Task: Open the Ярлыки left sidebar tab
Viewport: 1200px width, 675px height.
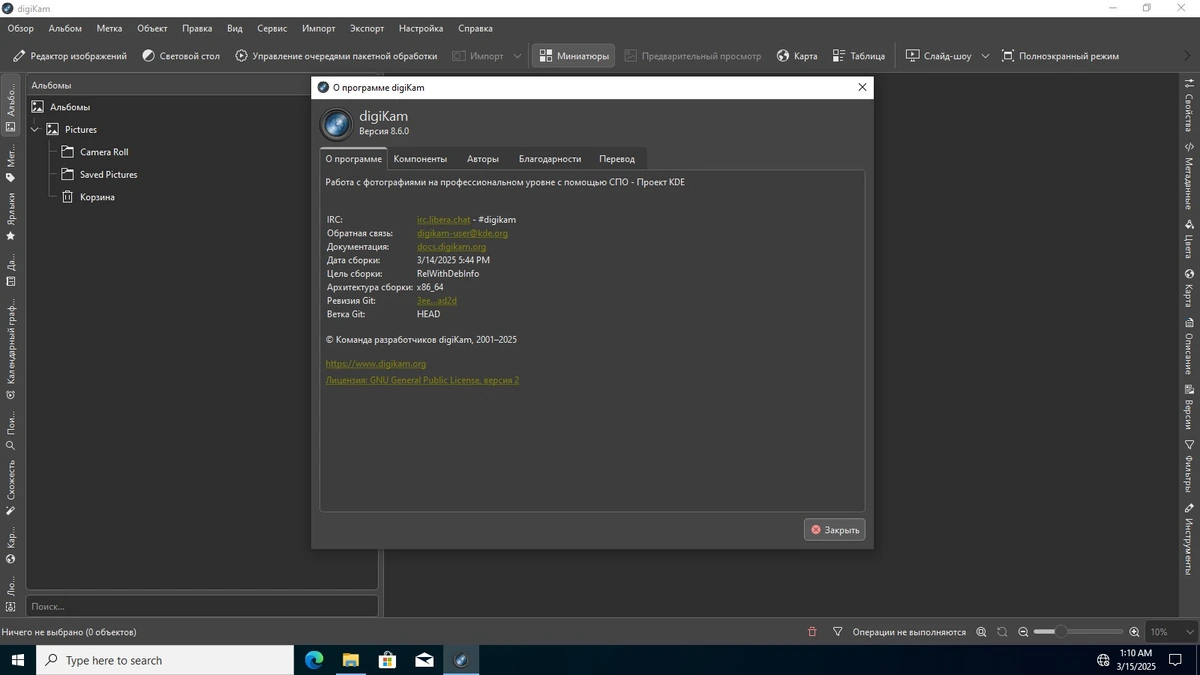Action: 11,217
